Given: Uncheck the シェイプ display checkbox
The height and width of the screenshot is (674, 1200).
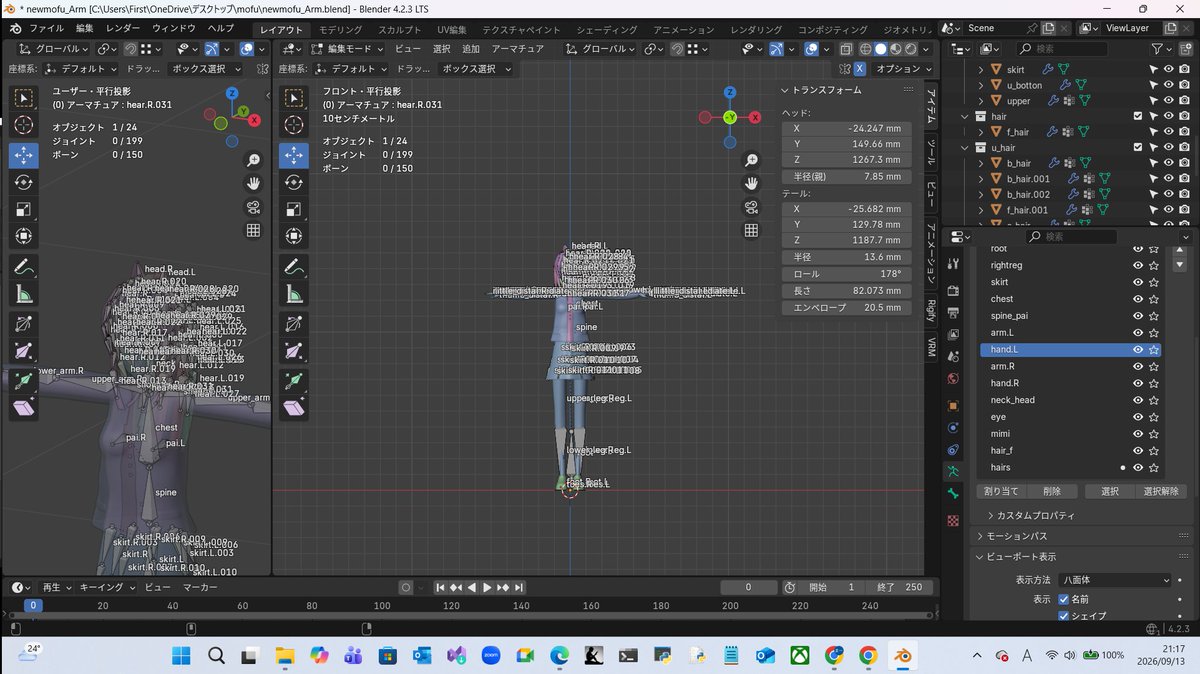Looking at the screenshot, I should click(x=1064, y=616).
